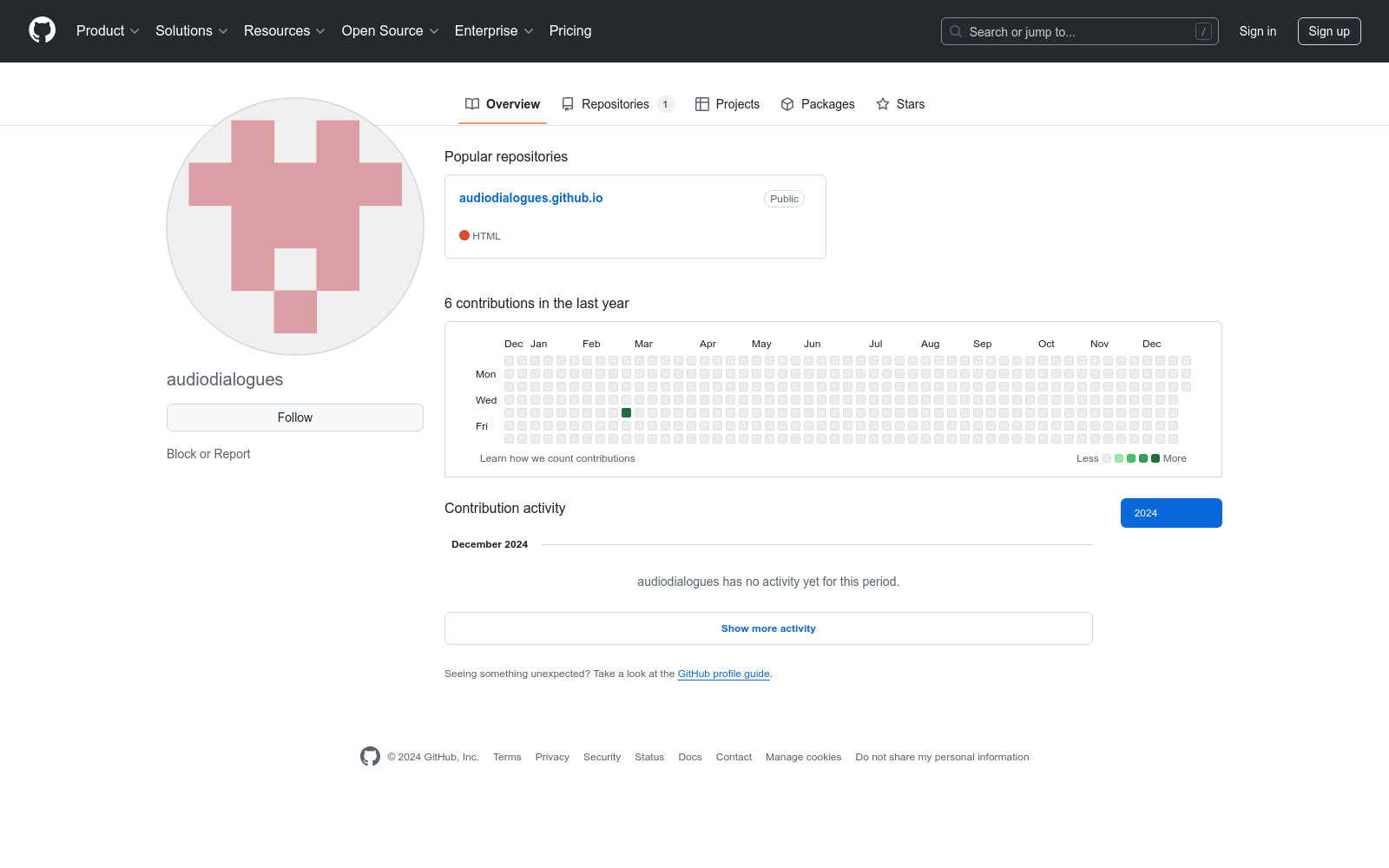Click the Repositories count badge

click(665, 104)
